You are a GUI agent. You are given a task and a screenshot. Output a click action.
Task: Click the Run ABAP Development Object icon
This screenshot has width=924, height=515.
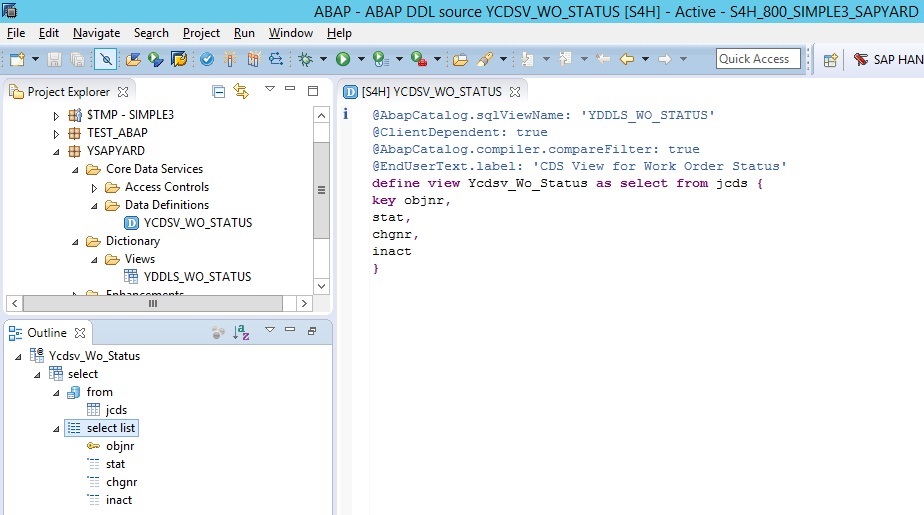156,59
